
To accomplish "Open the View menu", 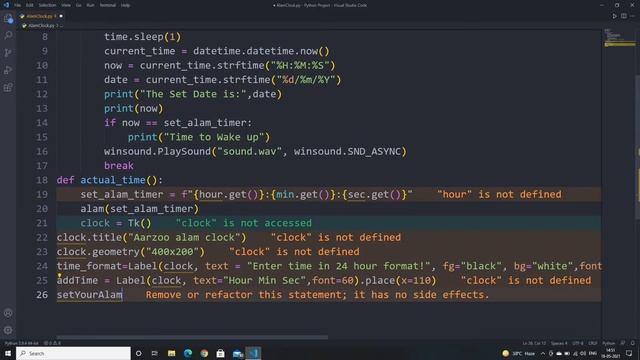I will pyautogui.click(x=66, y=5).
